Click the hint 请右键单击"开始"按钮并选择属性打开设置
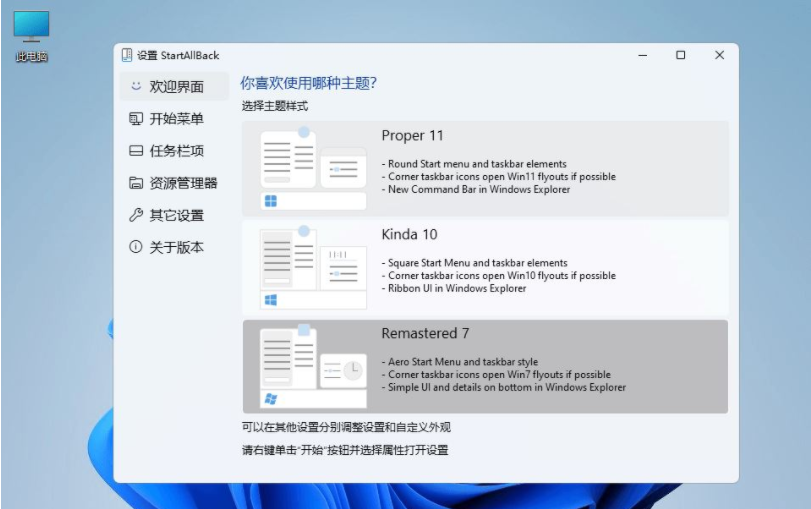The width and height of the screenshot is (811, 509). (x=345, y=450)
